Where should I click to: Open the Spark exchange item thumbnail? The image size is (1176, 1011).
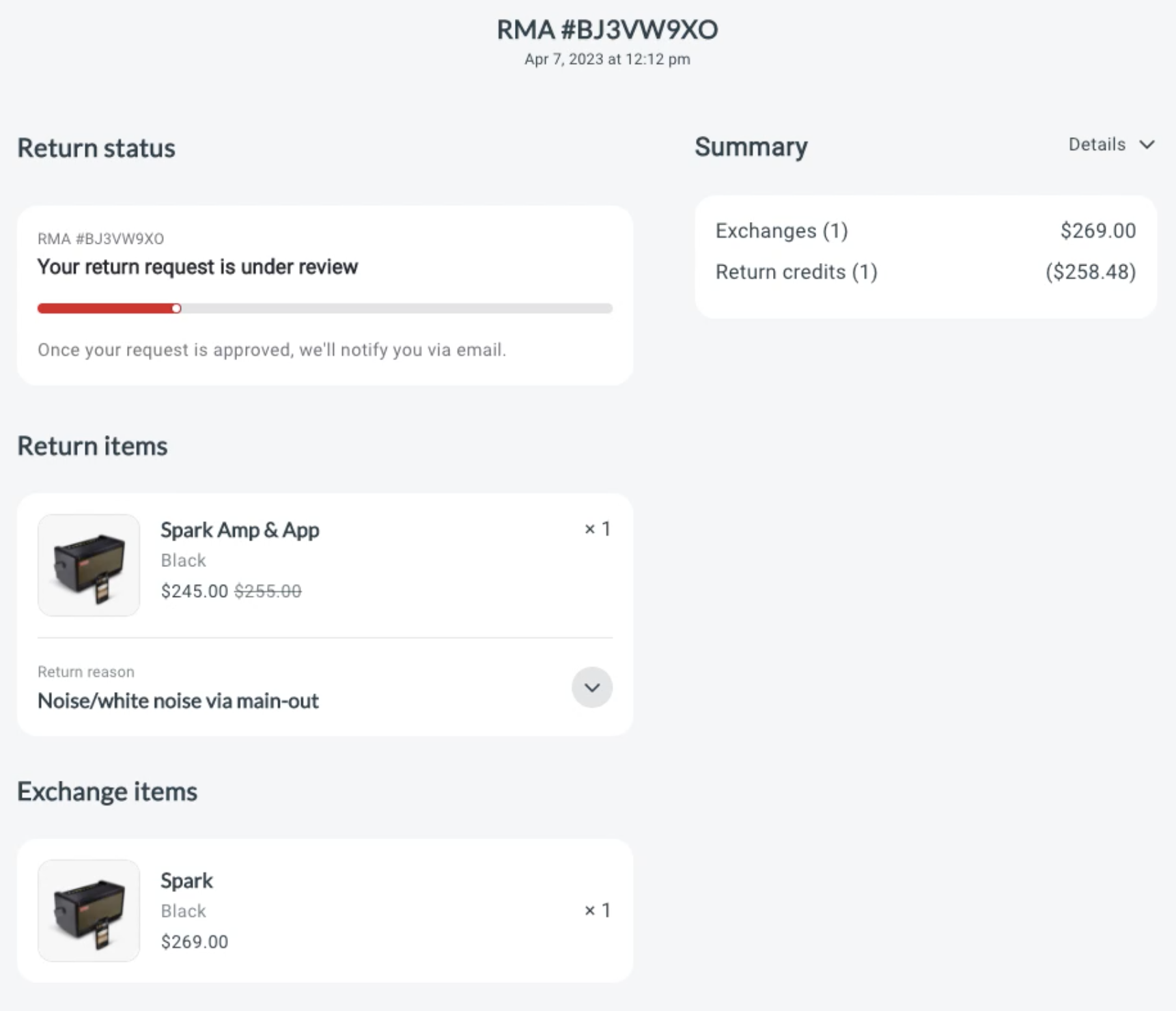point(89,911)
